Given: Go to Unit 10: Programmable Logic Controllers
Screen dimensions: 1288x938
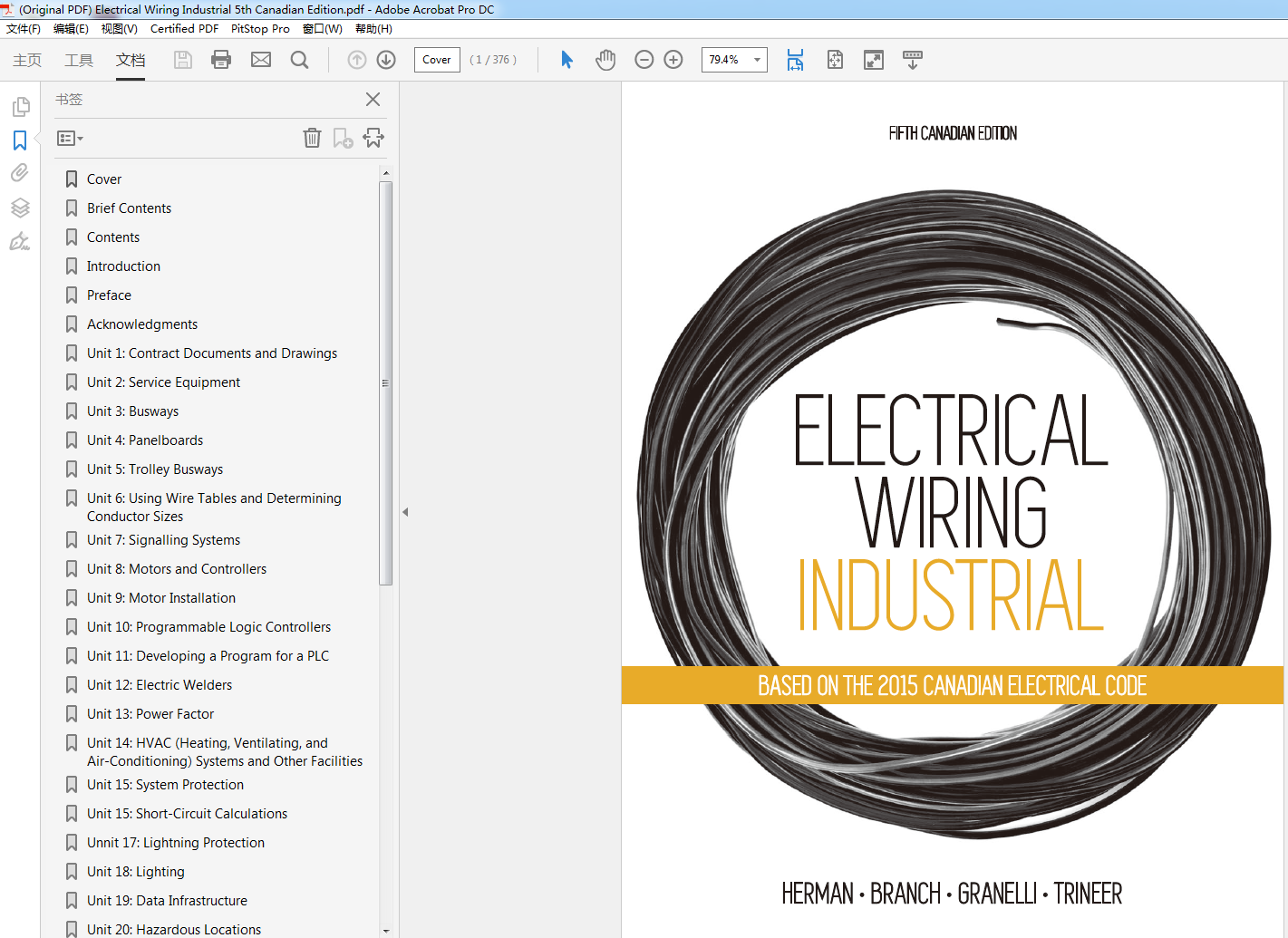Looking at the screenshot, I should [208, 627].
